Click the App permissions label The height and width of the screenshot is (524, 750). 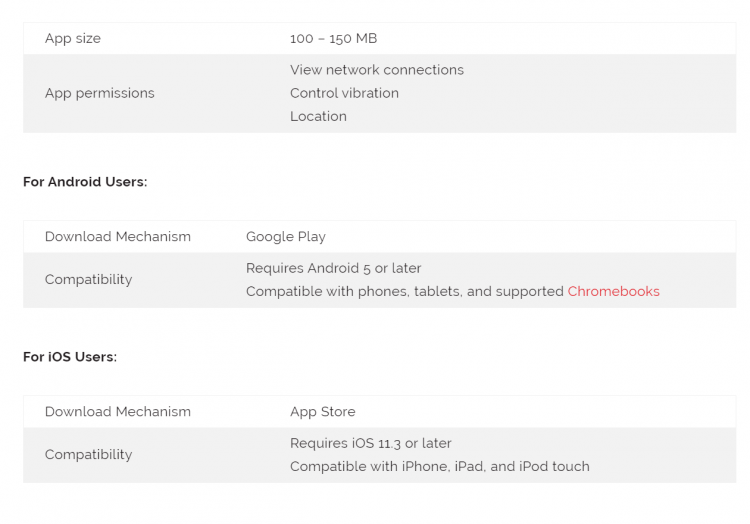pyautogui.click(x=99, y=93)
